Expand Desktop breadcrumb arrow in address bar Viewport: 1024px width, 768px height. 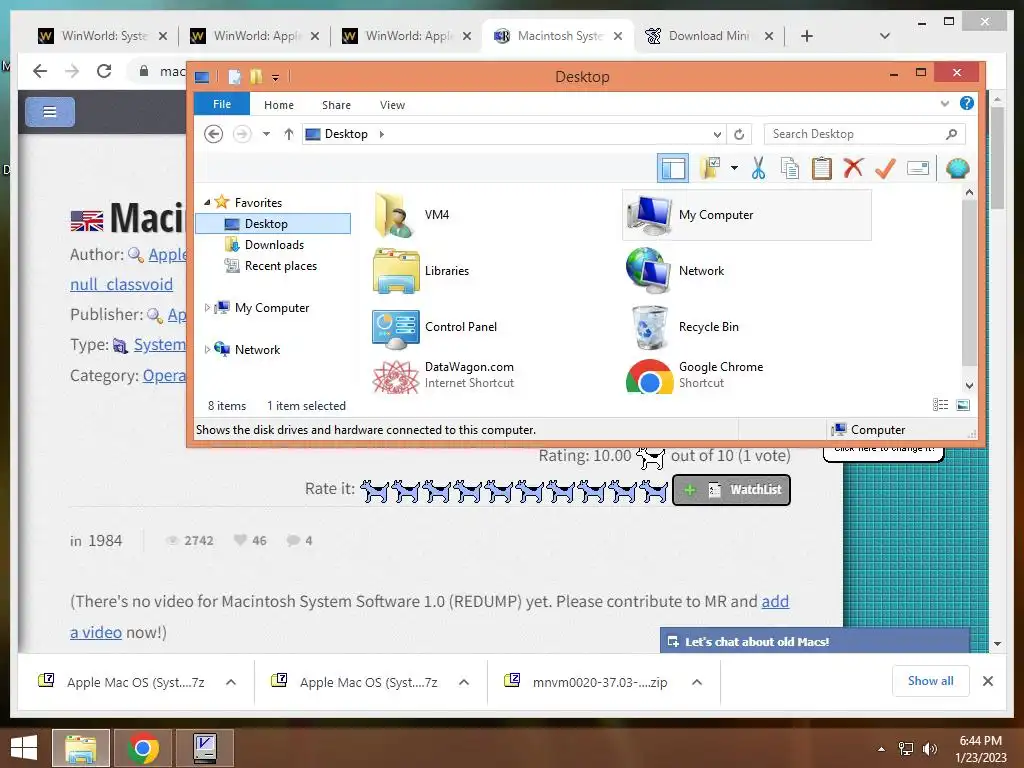pyautogui.click(x=381, y=134)
